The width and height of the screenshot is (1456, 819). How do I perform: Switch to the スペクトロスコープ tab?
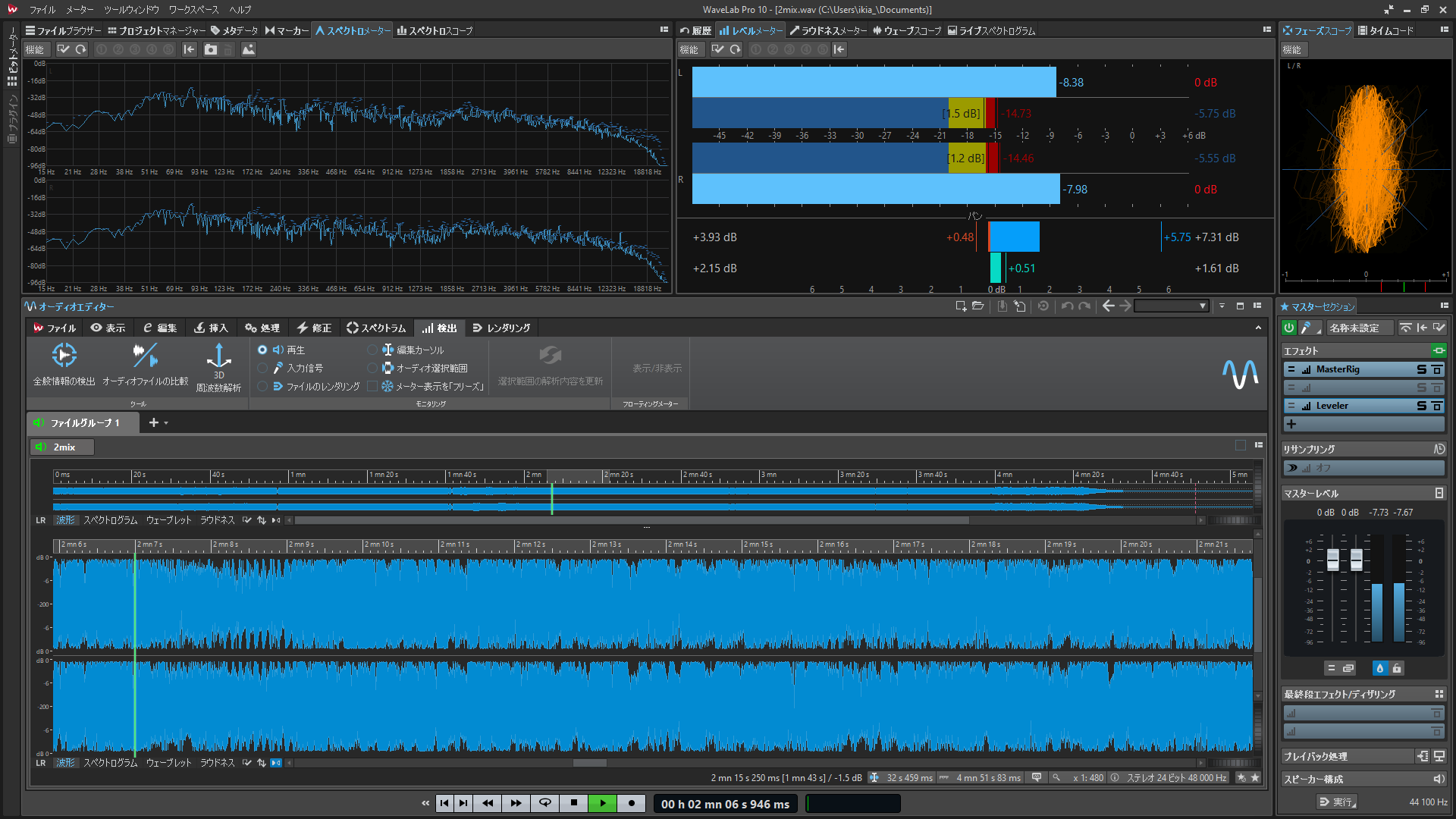(435, 31)
